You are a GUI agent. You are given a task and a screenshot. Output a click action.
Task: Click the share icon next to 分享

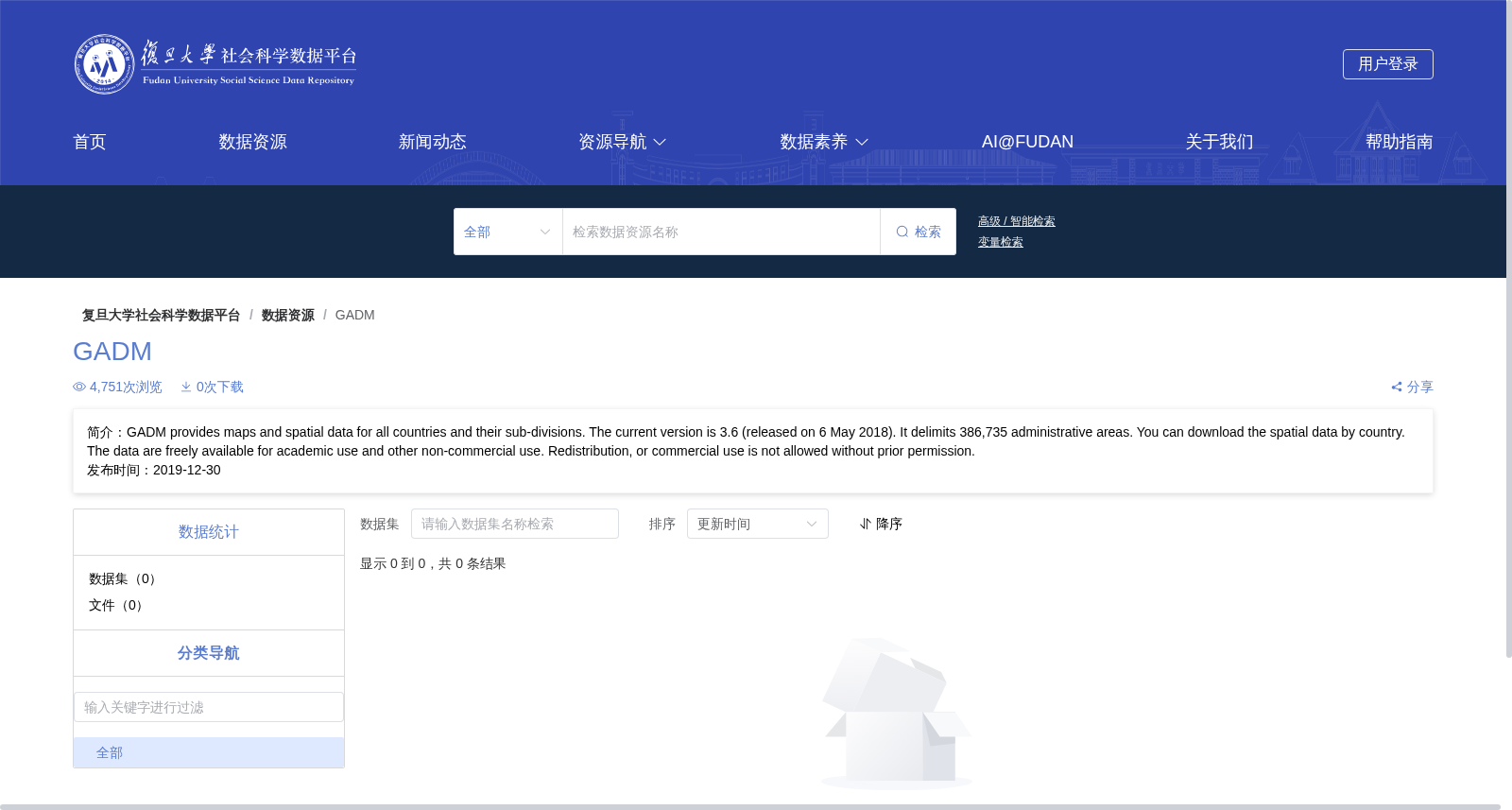pos(1397,387)
